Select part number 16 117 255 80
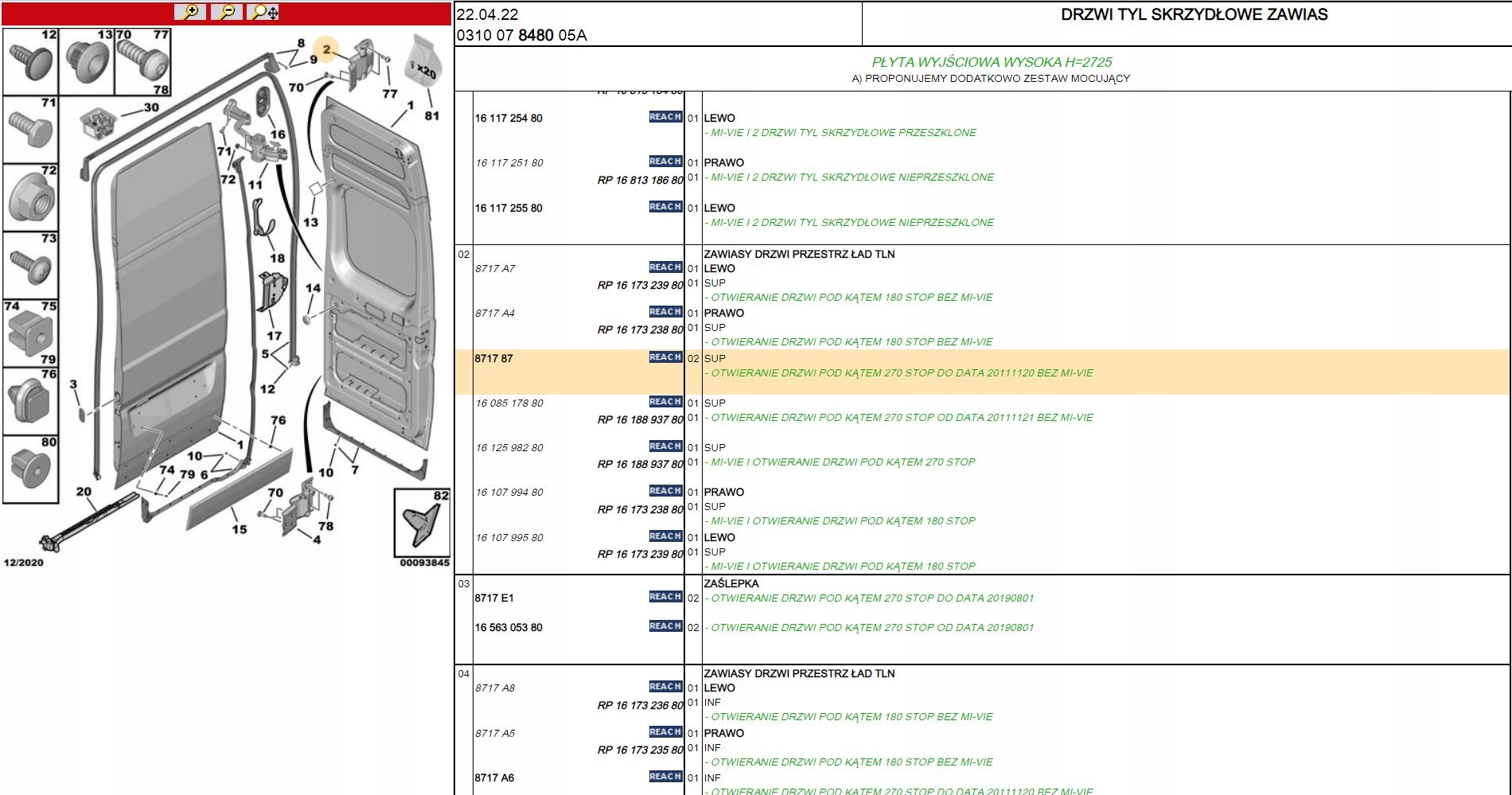This screenshot has width=1512, height=795. point(509,208)
